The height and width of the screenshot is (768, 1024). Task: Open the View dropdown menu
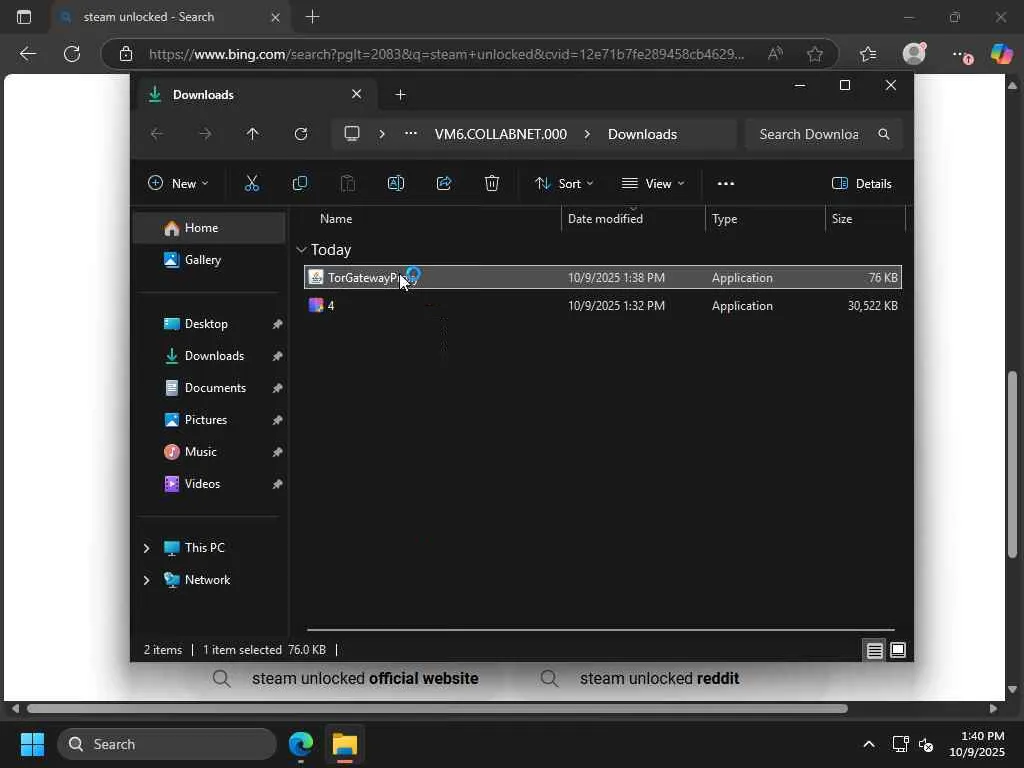click(x=652, y=184)
